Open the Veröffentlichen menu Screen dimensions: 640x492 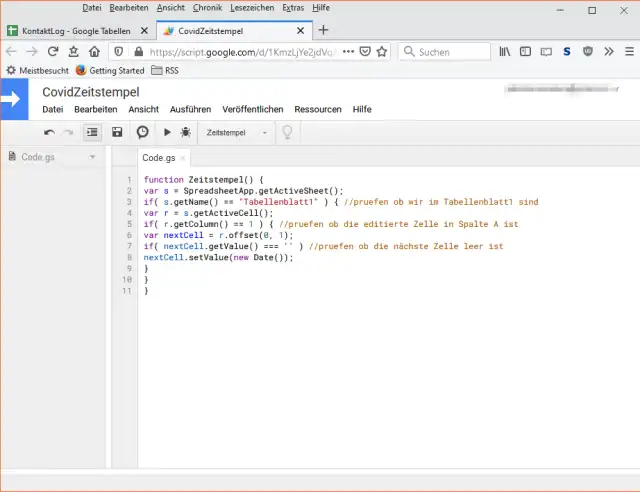[x=253, y=109]
